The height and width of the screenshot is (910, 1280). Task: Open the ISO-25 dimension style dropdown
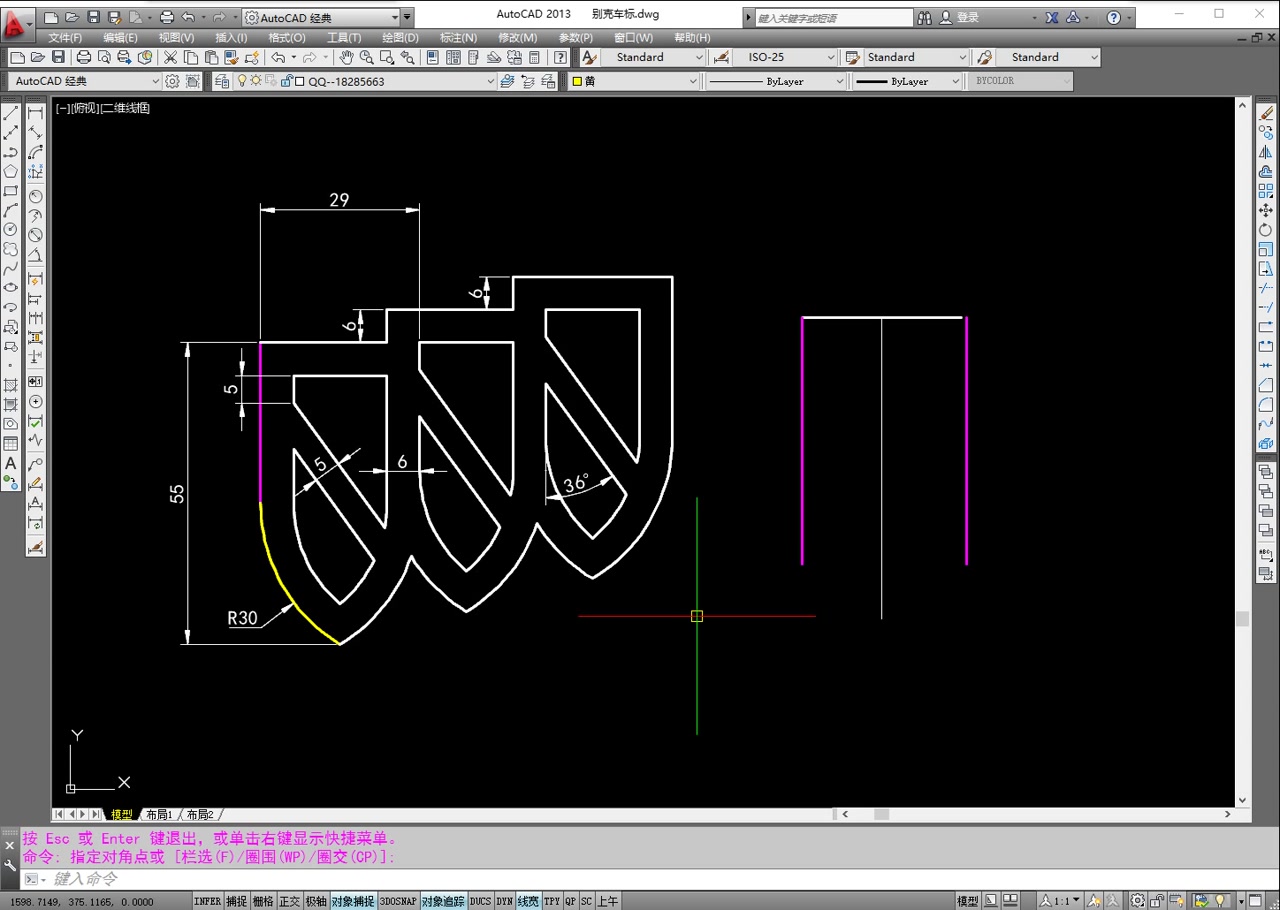click(x=784, y=57)
